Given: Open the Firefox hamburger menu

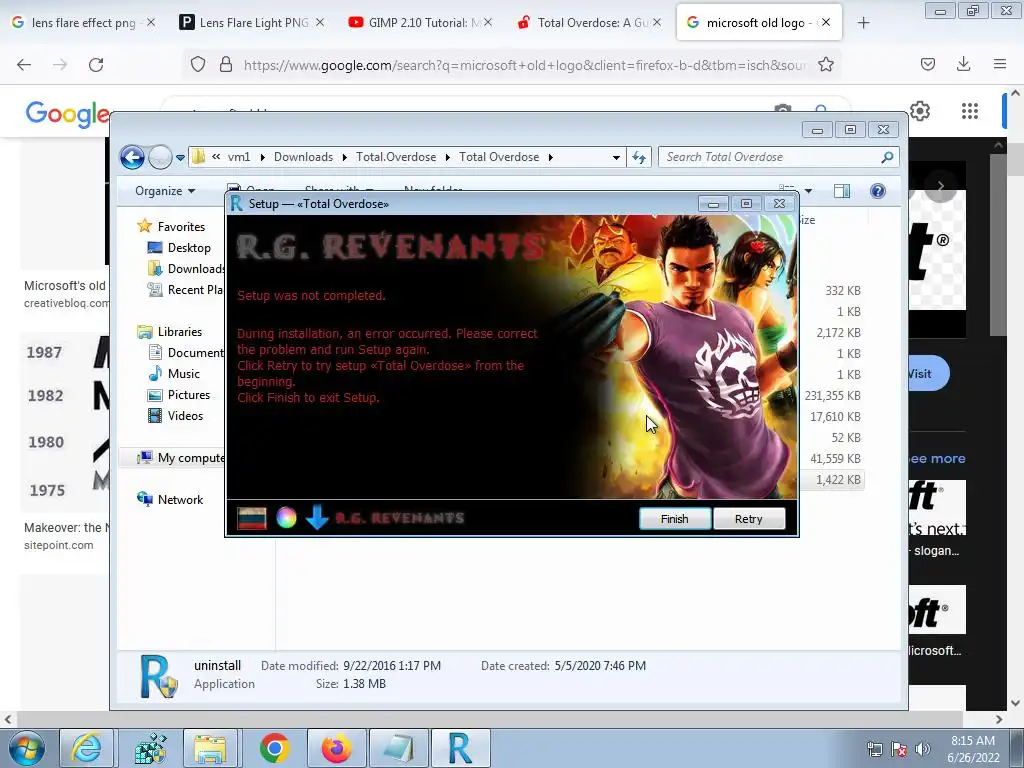Looking at the screenshot, I should [999, 64].
